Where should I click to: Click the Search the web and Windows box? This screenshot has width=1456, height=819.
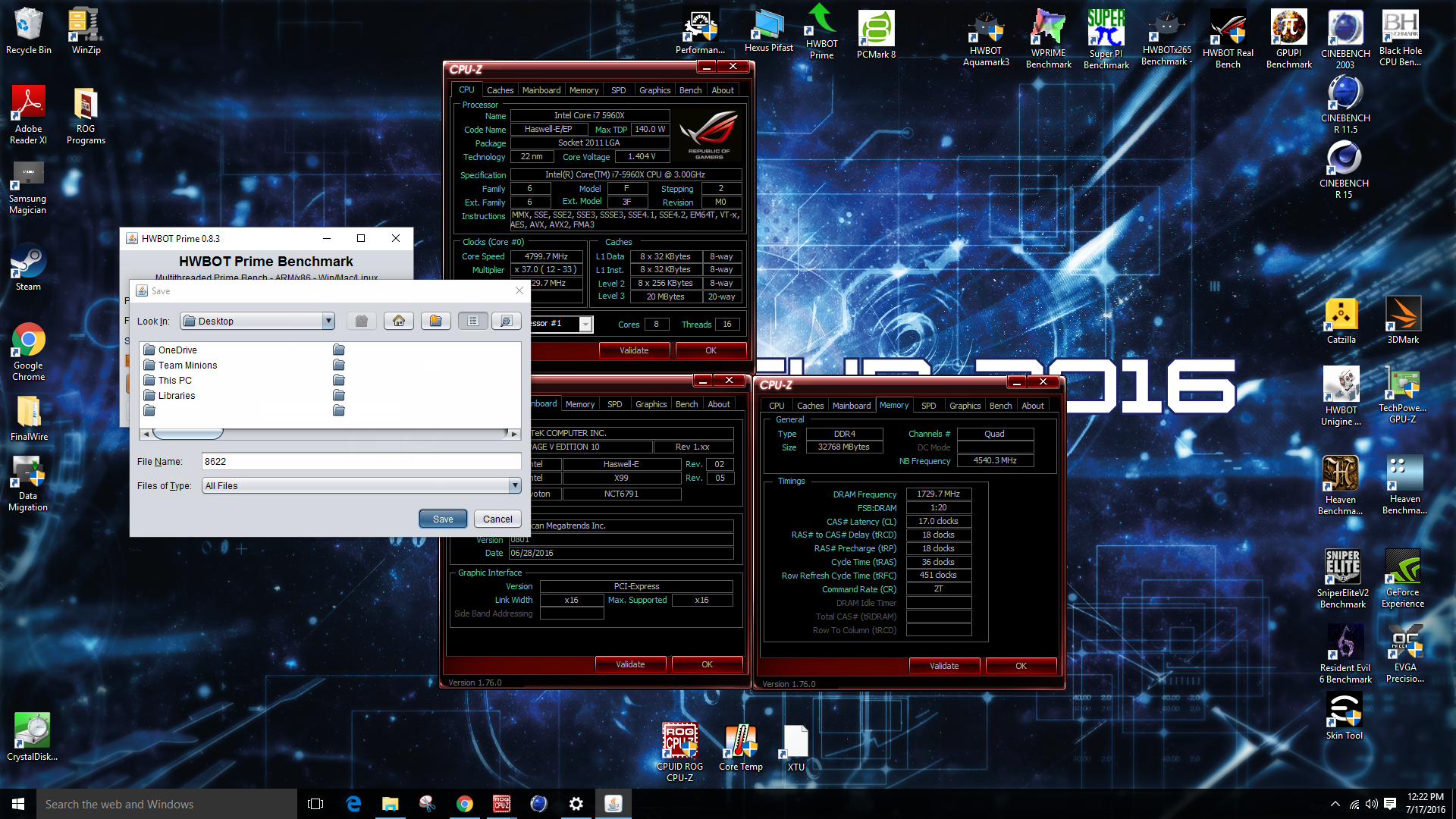167,804
